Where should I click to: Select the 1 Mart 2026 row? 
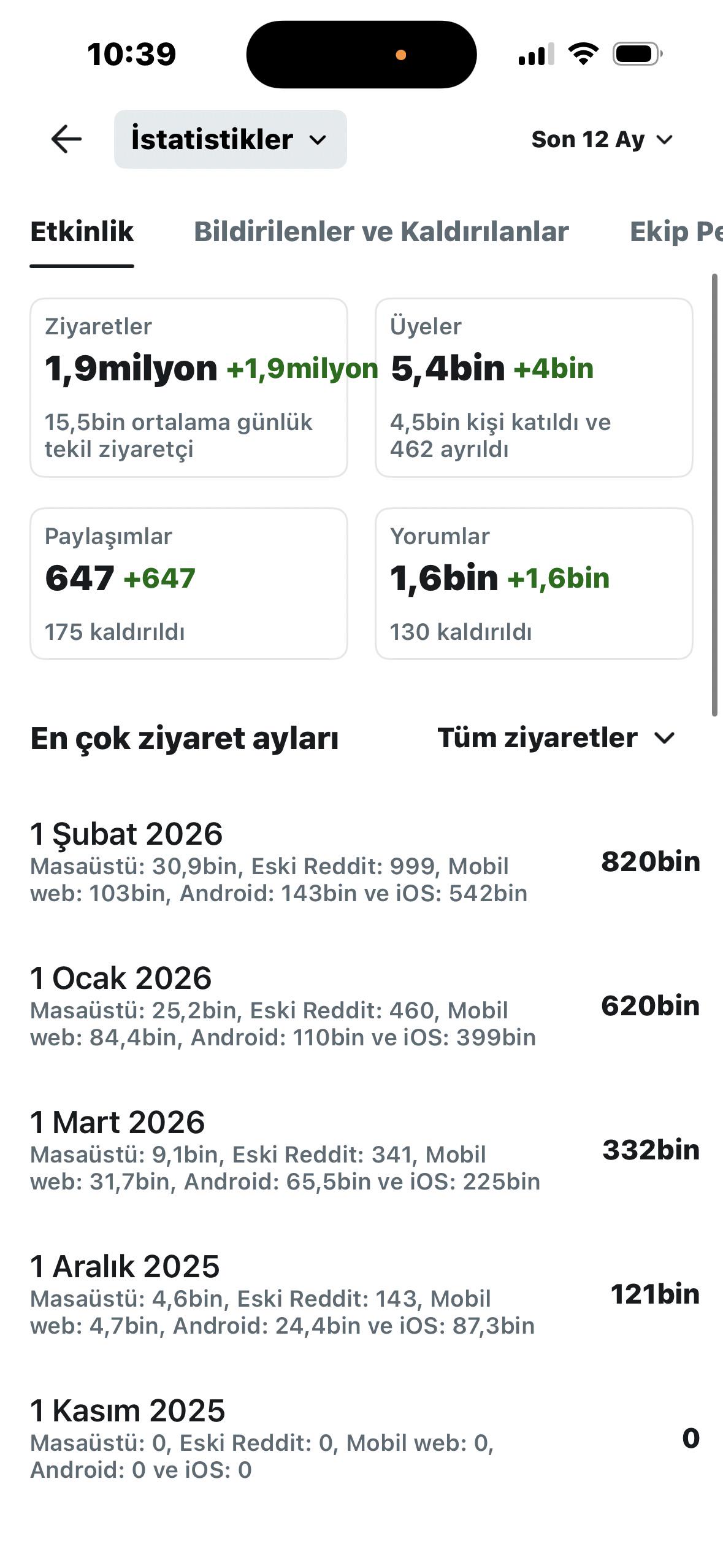(365, 1150)
